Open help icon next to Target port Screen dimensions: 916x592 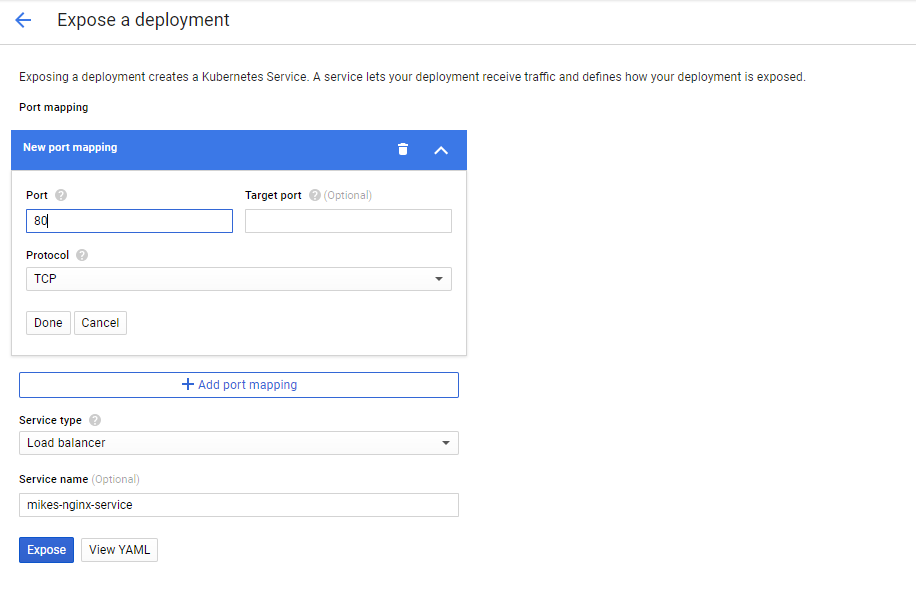pyautogui.click(x=315, y=195)
